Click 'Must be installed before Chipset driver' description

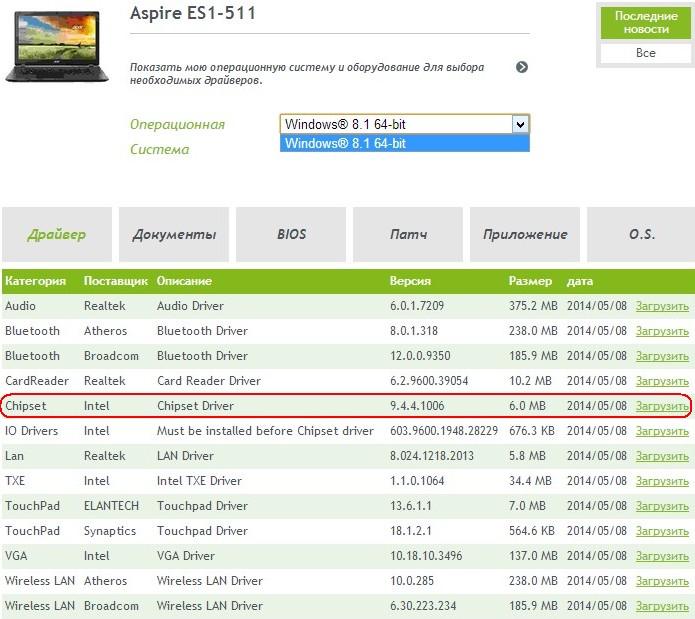pos(265,431)
